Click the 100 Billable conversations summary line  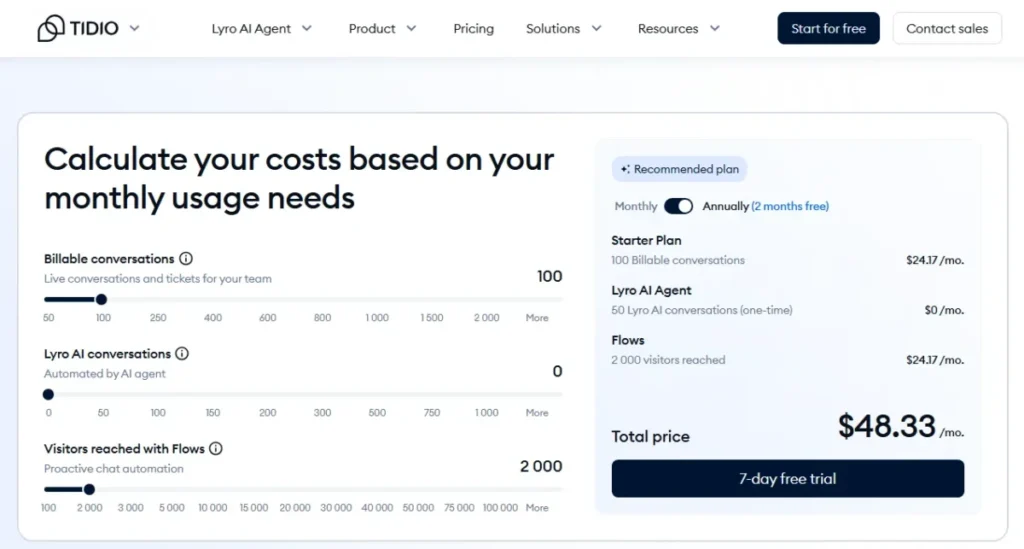pyautogui.click(x=678, y=260)
